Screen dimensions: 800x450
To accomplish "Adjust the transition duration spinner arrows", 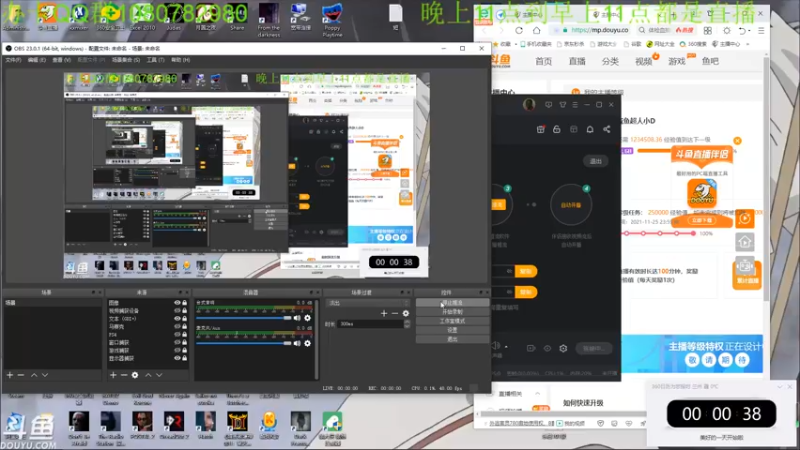I will tap(407, 324).
